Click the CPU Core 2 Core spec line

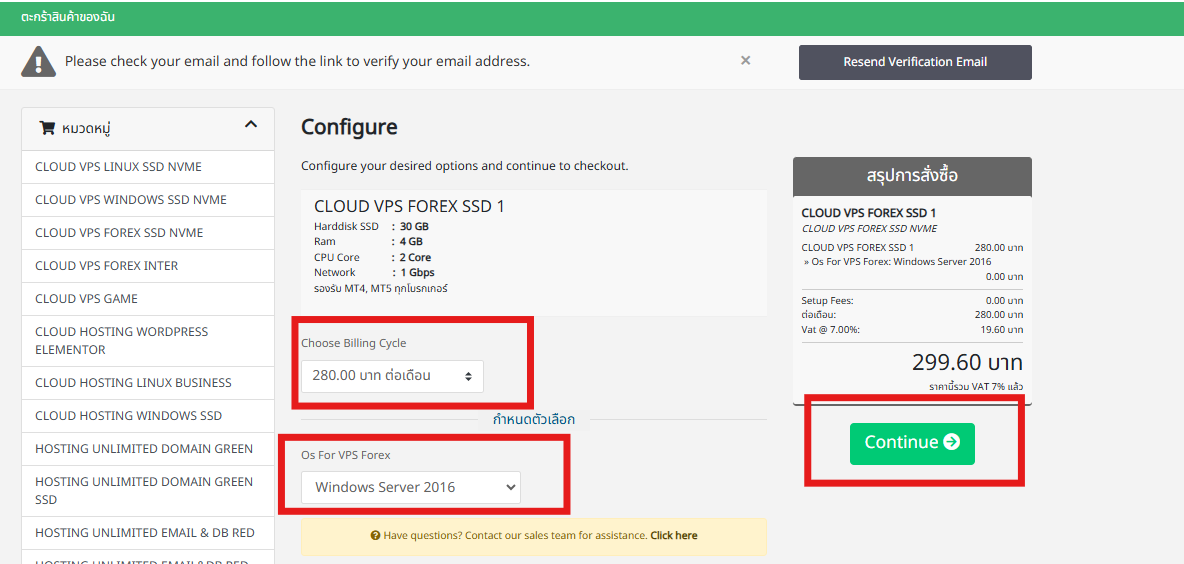[x=373, y=257]
